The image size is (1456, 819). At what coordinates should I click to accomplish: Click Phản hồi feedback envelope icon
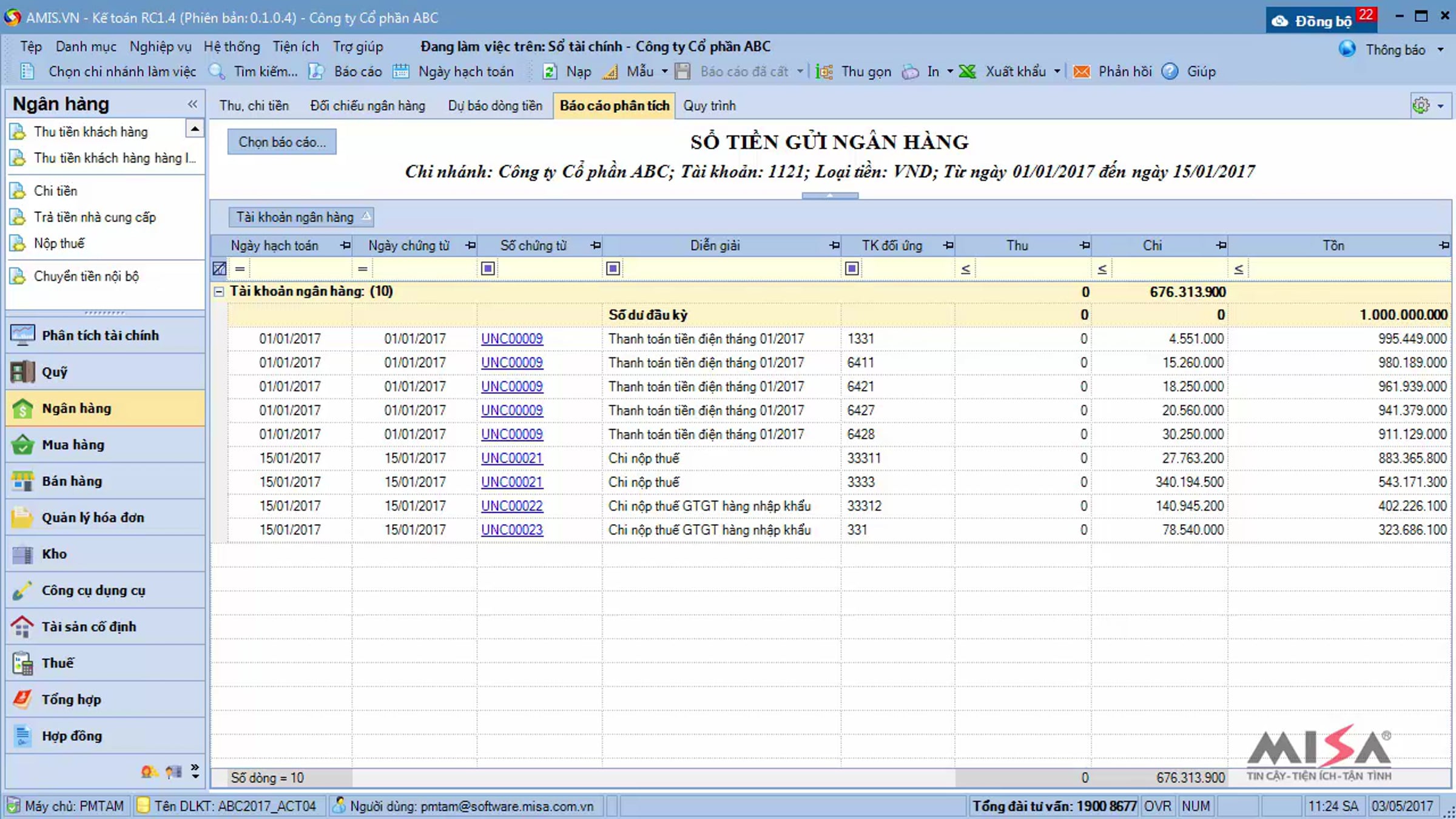pyautogui.click(x=1081, y=72)
